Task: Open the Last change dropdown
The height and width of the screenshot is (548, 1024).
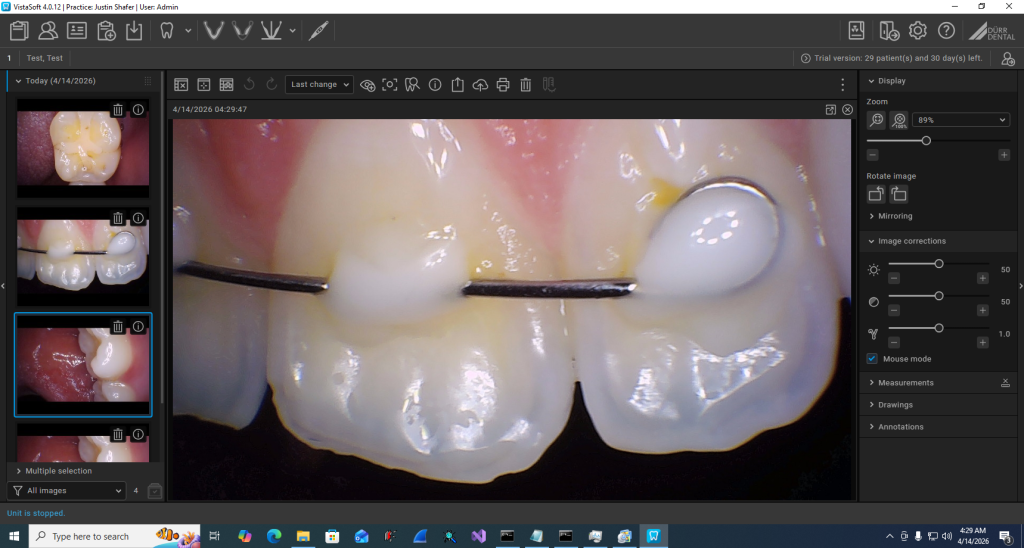Action: 319,85
